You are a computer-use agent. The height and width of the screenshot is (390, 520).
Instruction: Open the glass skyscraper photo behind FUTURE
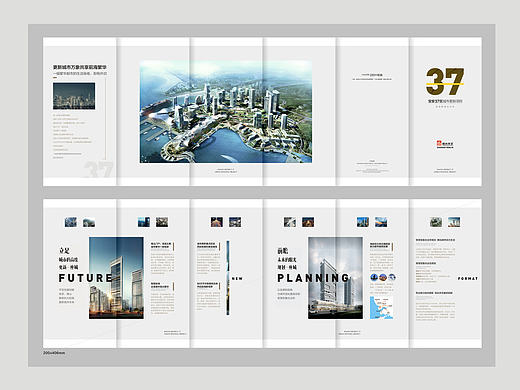click(116, 278)
